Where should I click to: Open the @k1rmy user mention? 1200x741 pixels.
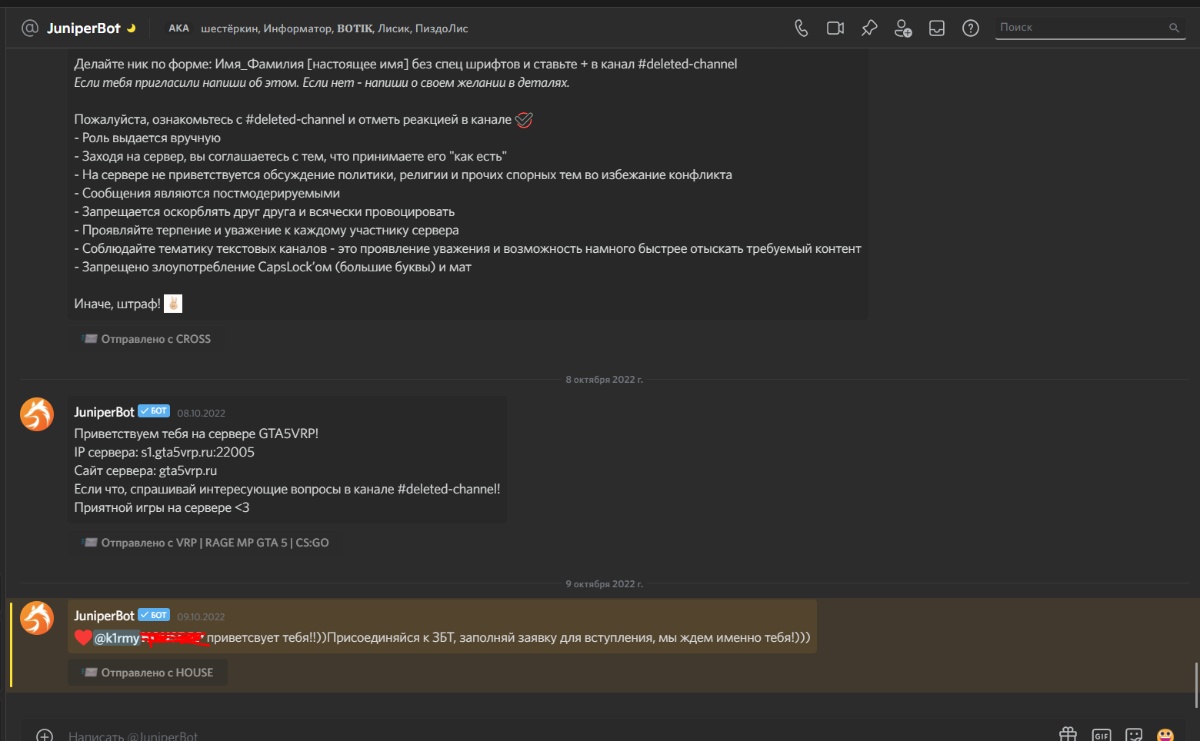(118, 638)
